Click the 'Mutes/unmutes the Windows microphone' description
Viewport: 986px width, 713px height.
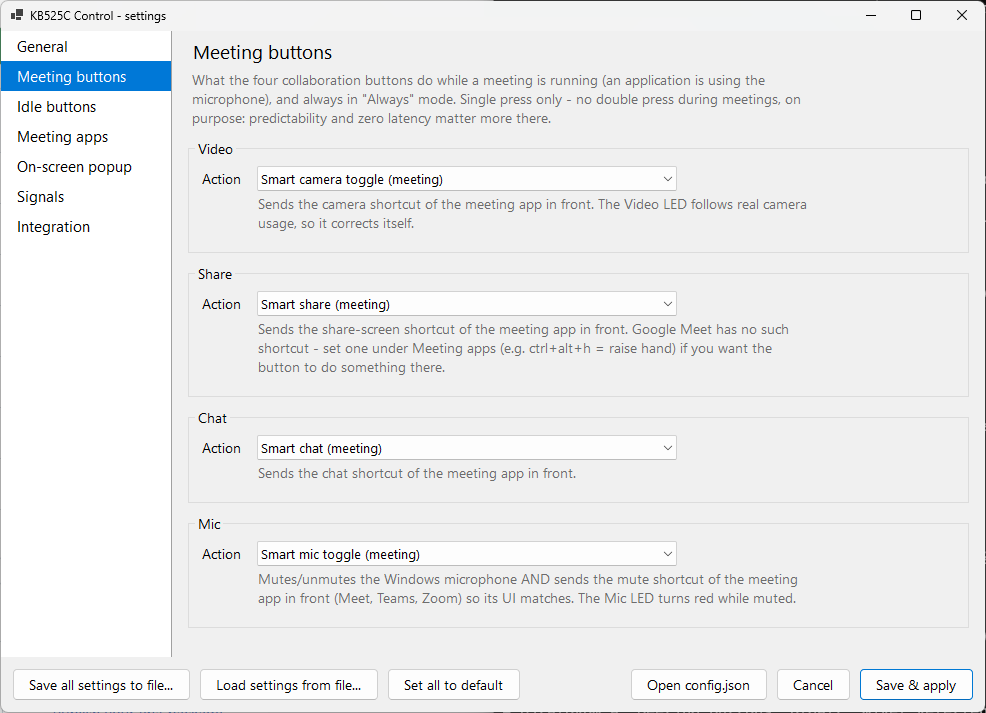pyautogui.click(x=528, y=589)
